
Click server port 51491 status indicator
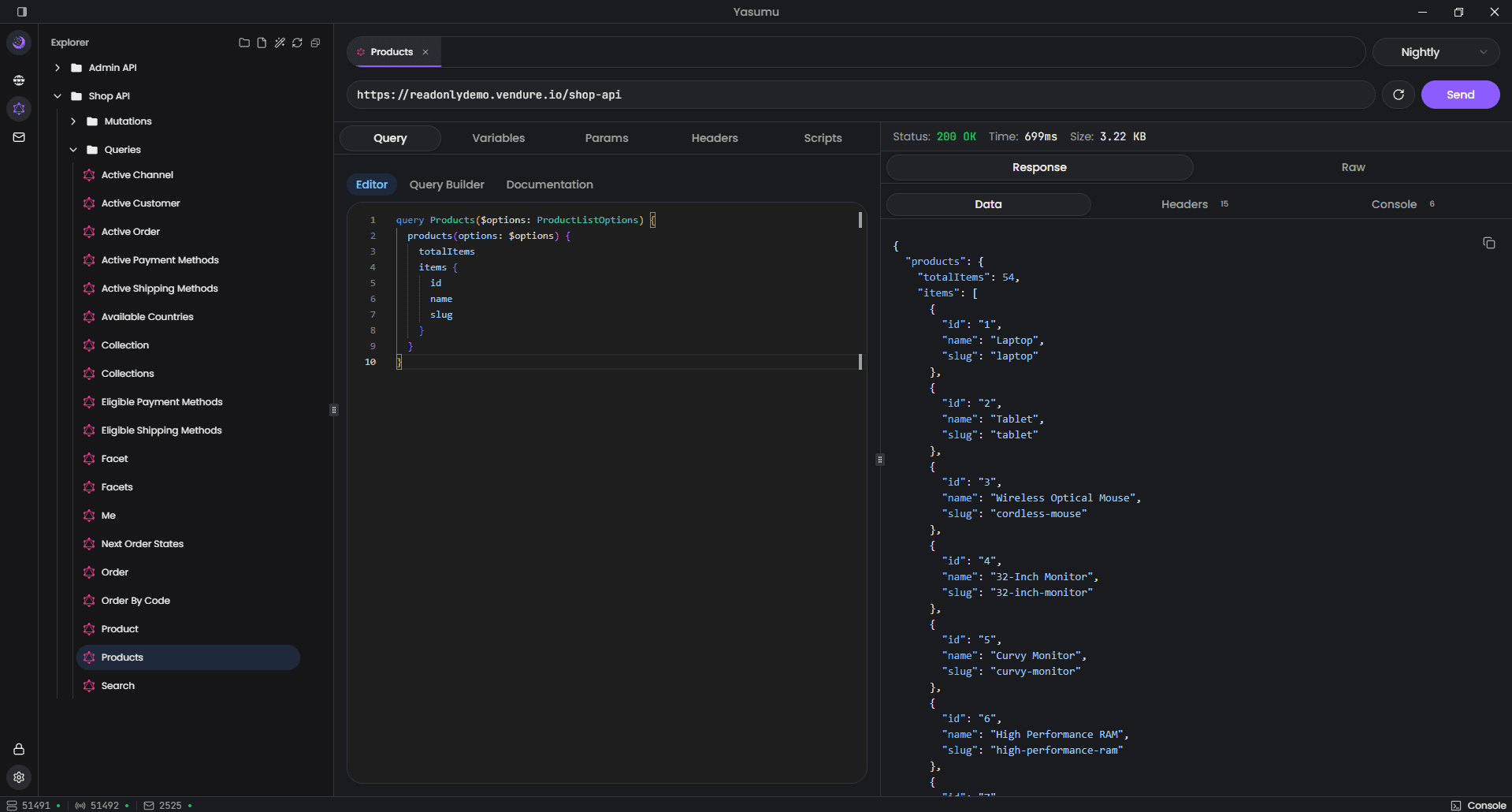(x=34, y=805)
